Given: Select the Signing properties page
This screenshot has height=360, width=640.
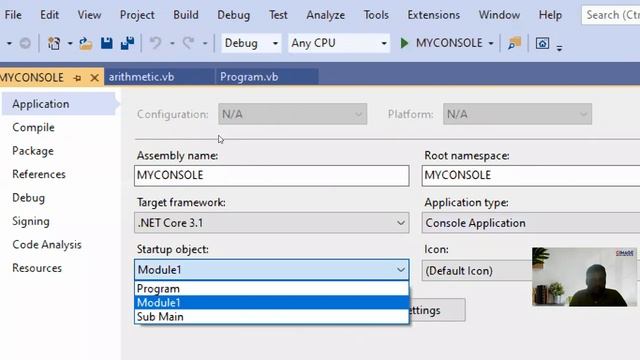Looking at the screenshot, I should tap(31, 221).
